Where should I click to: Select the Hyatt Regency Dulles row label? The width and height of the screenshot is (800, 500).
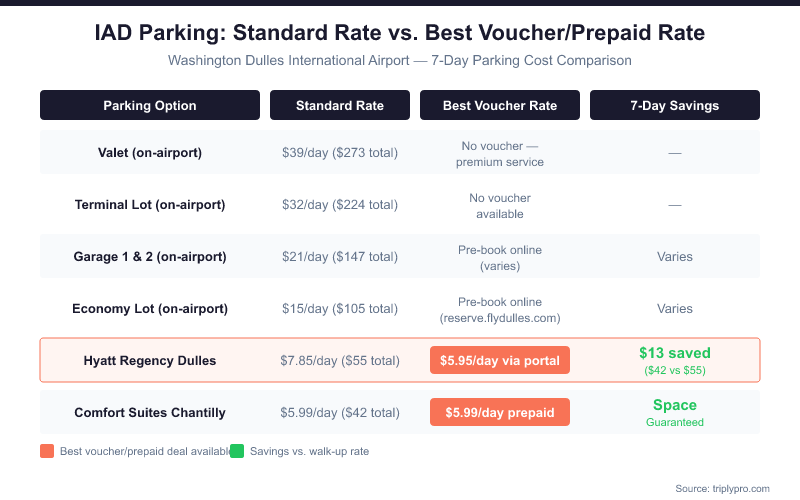coord(150,360)
